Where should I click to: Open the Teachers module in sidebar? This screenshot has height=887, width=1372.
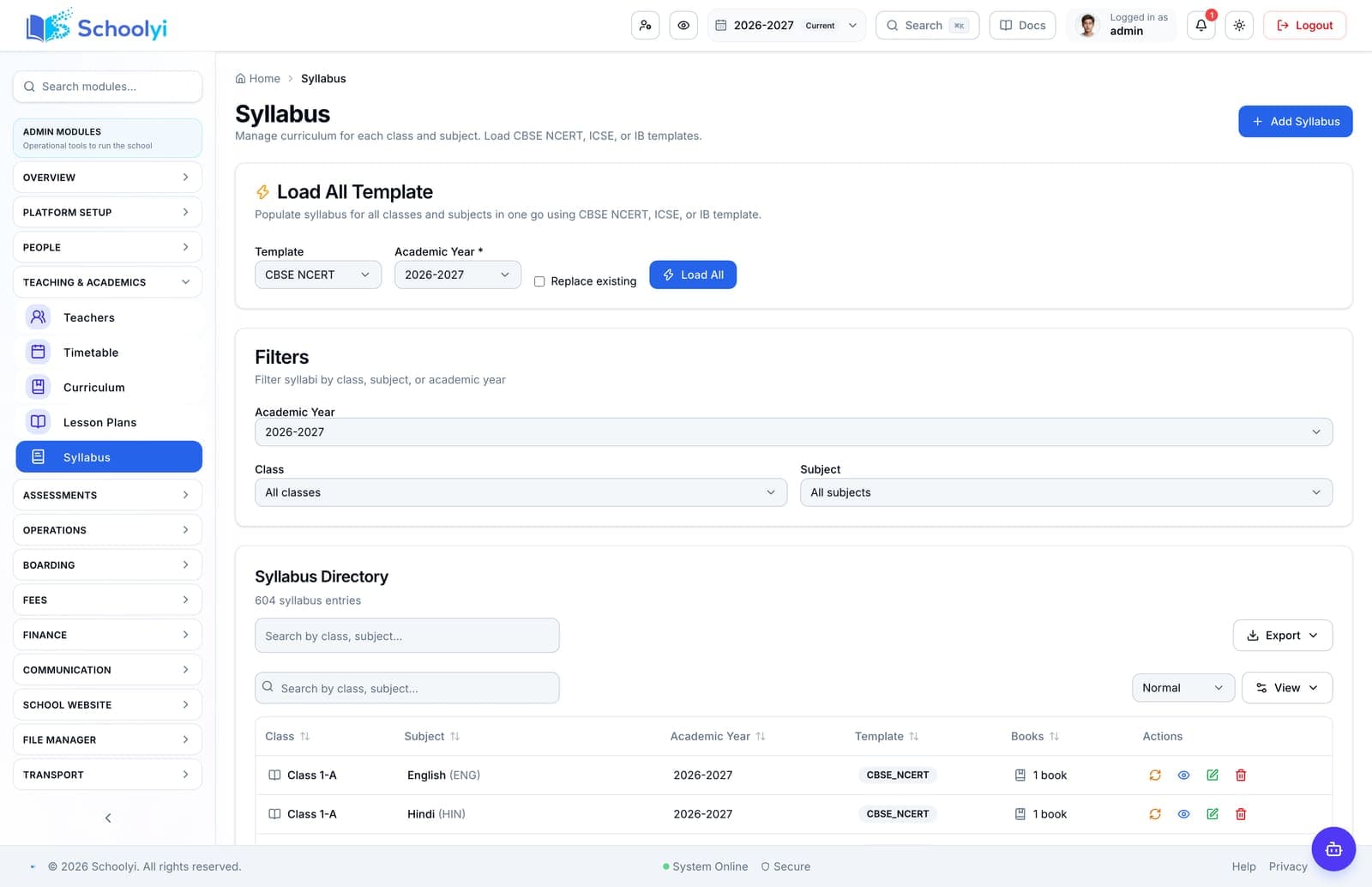[109, 317]
